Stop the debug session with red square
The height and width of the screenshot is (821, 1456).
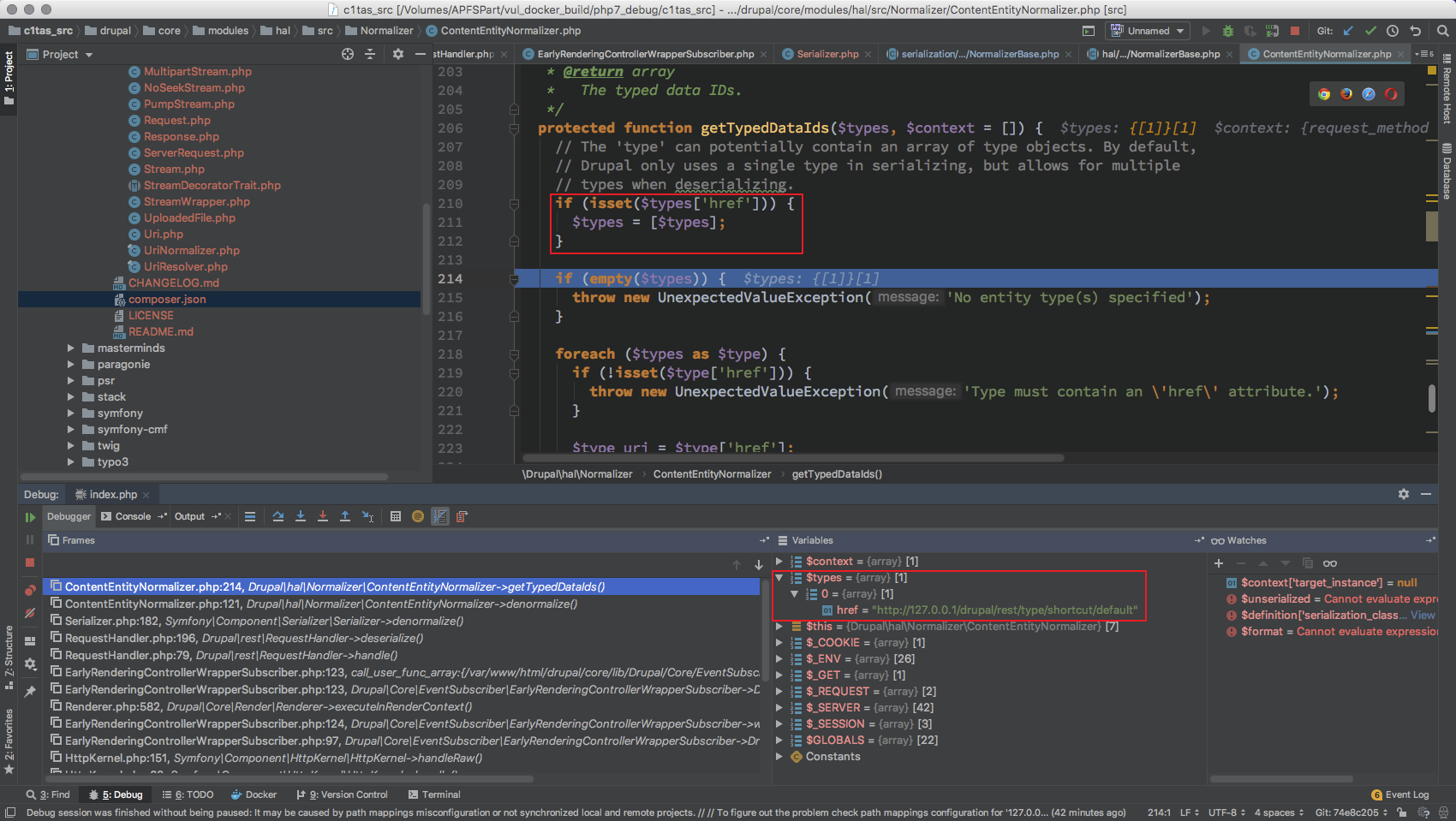pyautogui.click(x=30, y=562)
